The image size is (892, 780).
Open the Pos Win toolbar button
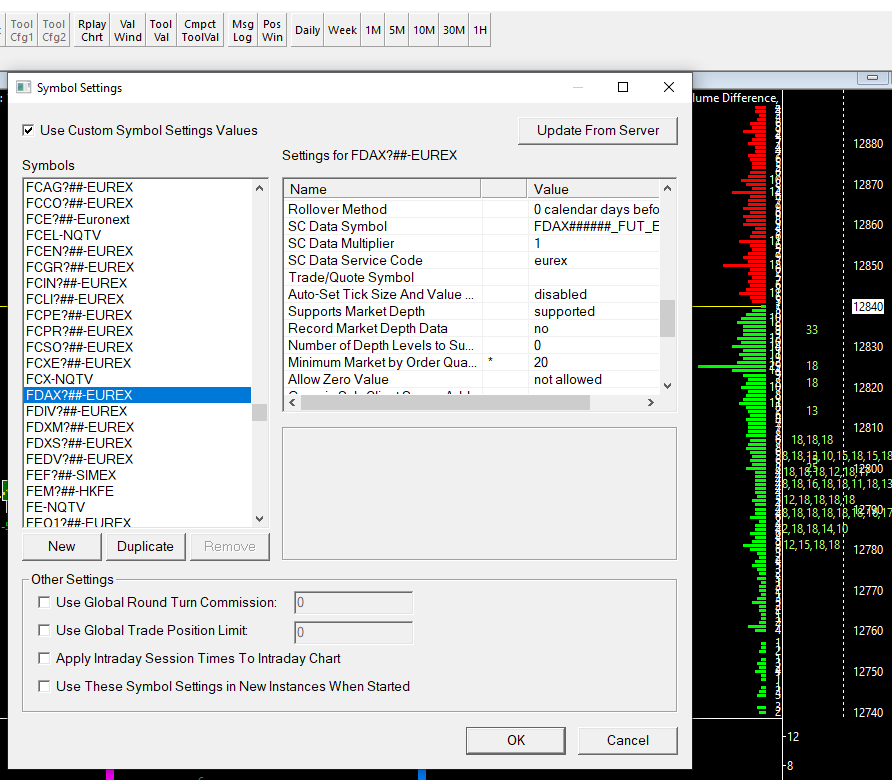[272, 31]
